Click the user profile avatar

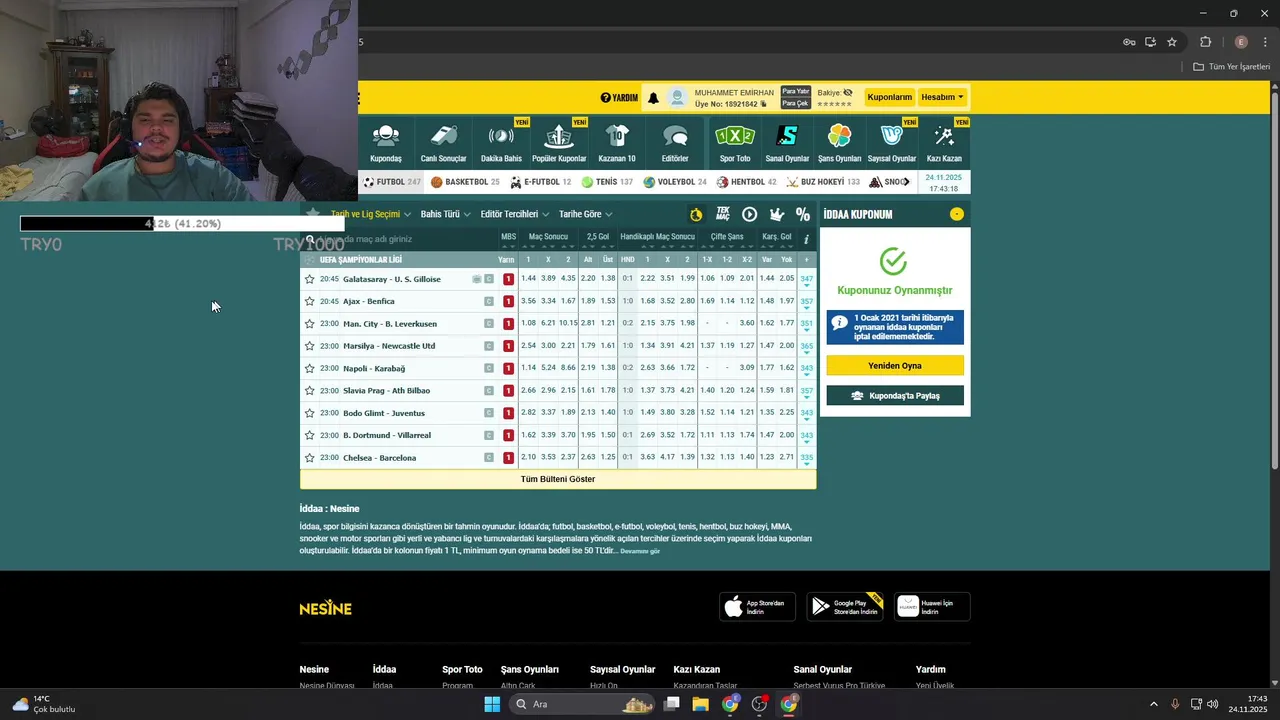coord(678,97)
